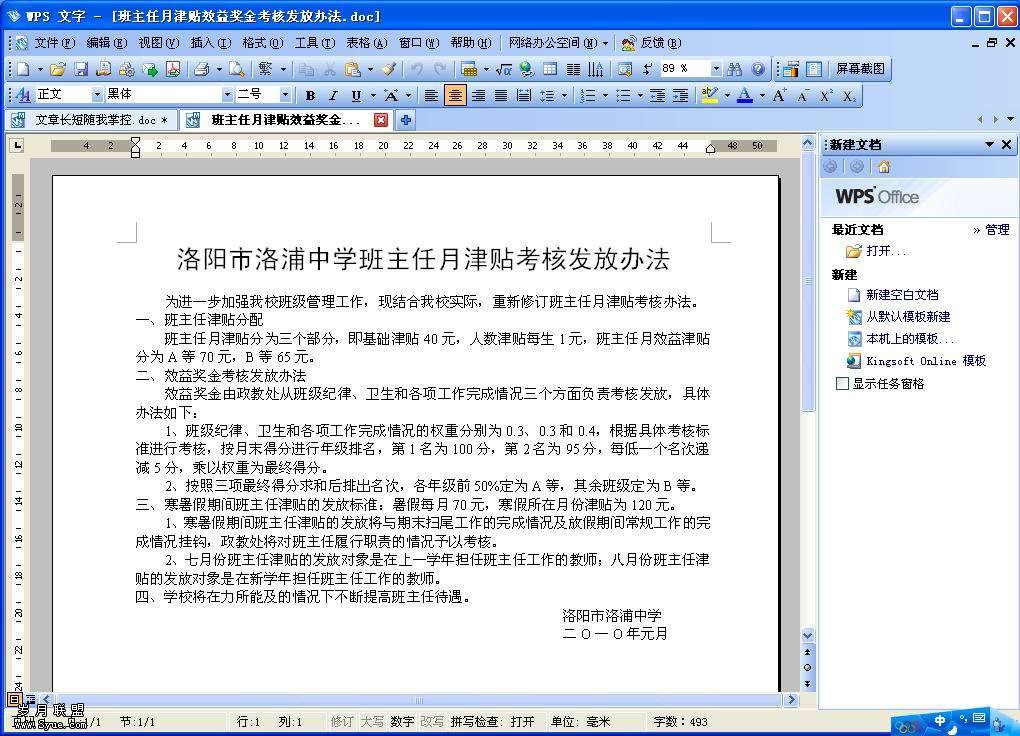Click the 屏幕截图 button
Screen dimensions: 1020x736
860,68
